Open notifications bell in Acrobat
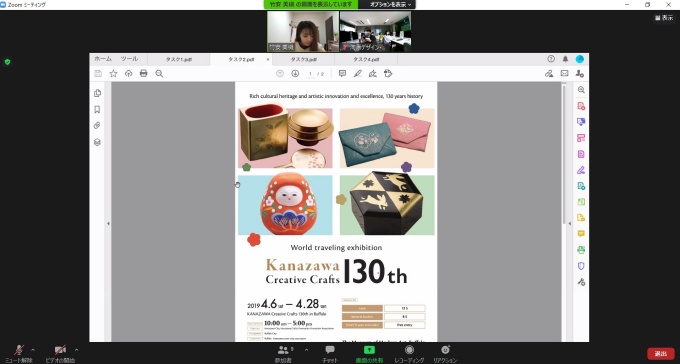The width and height of the screenshot is (680, 364). pyautogui.click(x=565, y=59)
